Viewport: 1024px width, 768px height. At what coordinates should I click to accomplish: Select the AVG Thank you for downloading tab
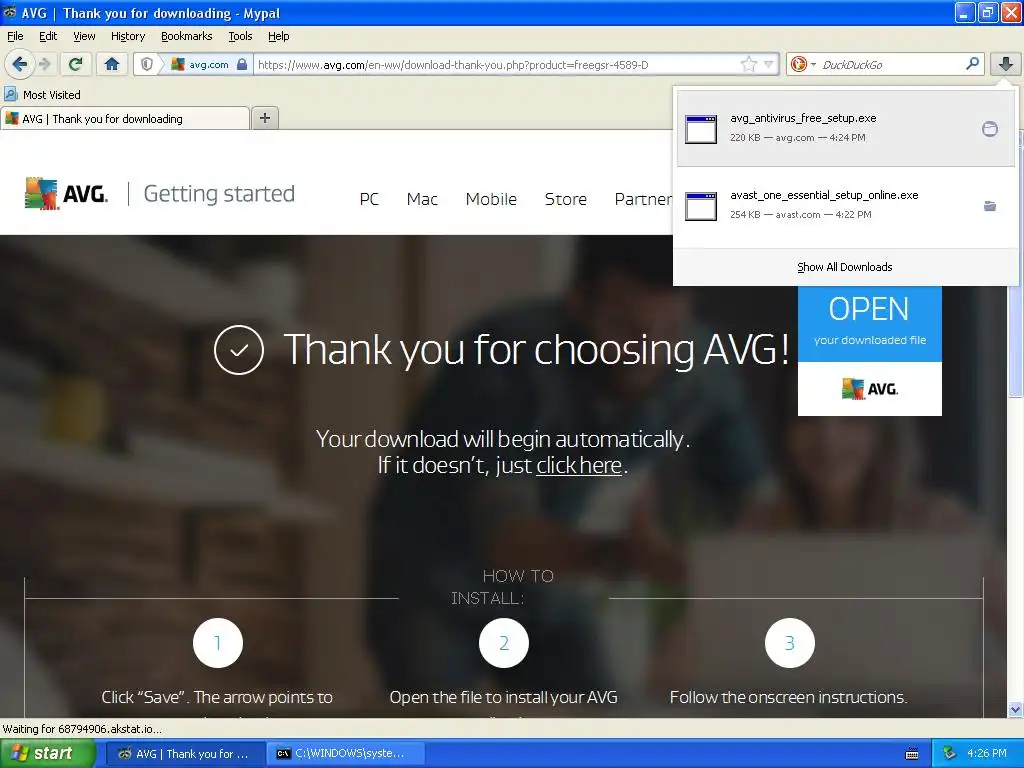[x=125, y=118]
